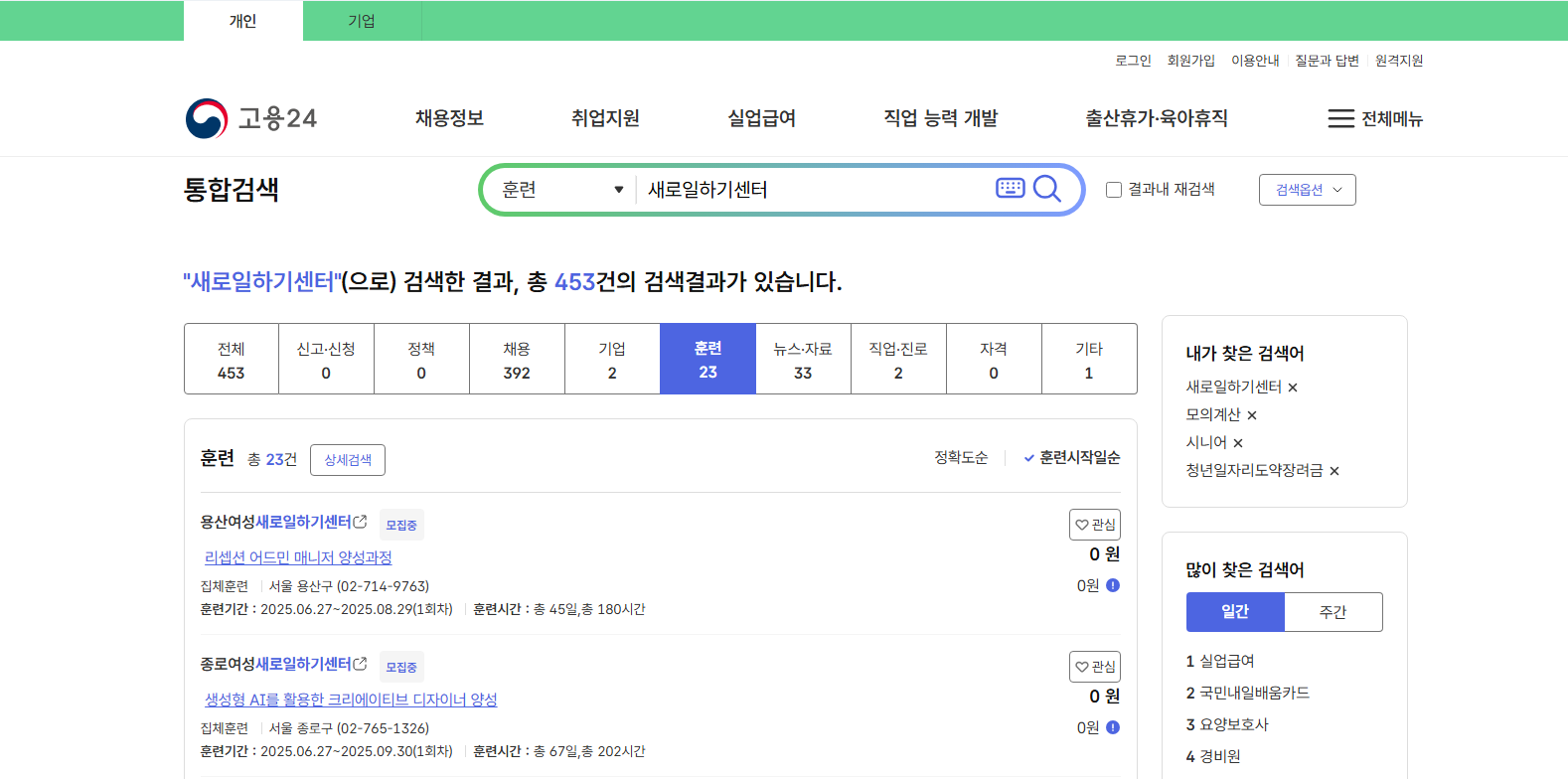The height and width of the screenshot is (779, 1568).
Task: Search recent term 시니어
Action: click(x=1206, y=442)
